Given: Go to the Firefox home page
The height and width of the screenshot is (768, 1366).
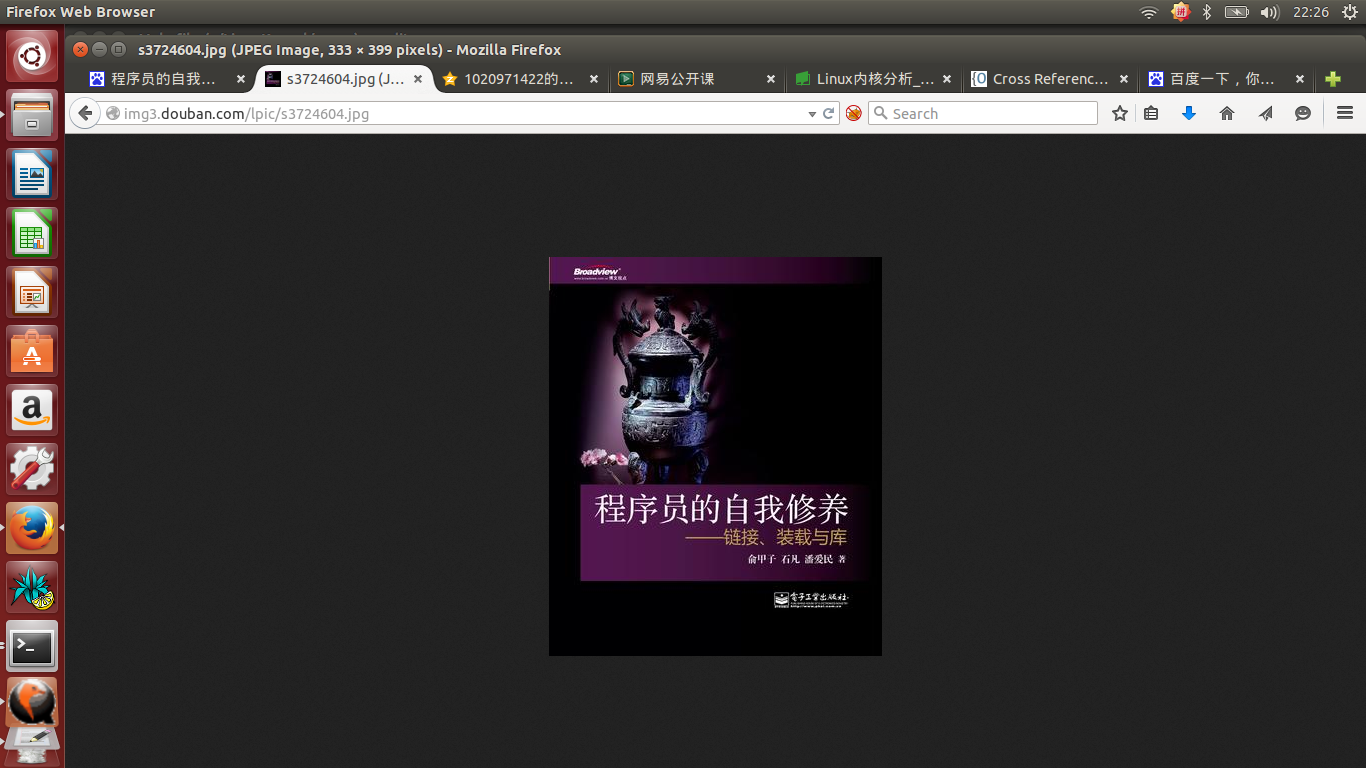Looking at the screenshot, I should point(1227,114).
